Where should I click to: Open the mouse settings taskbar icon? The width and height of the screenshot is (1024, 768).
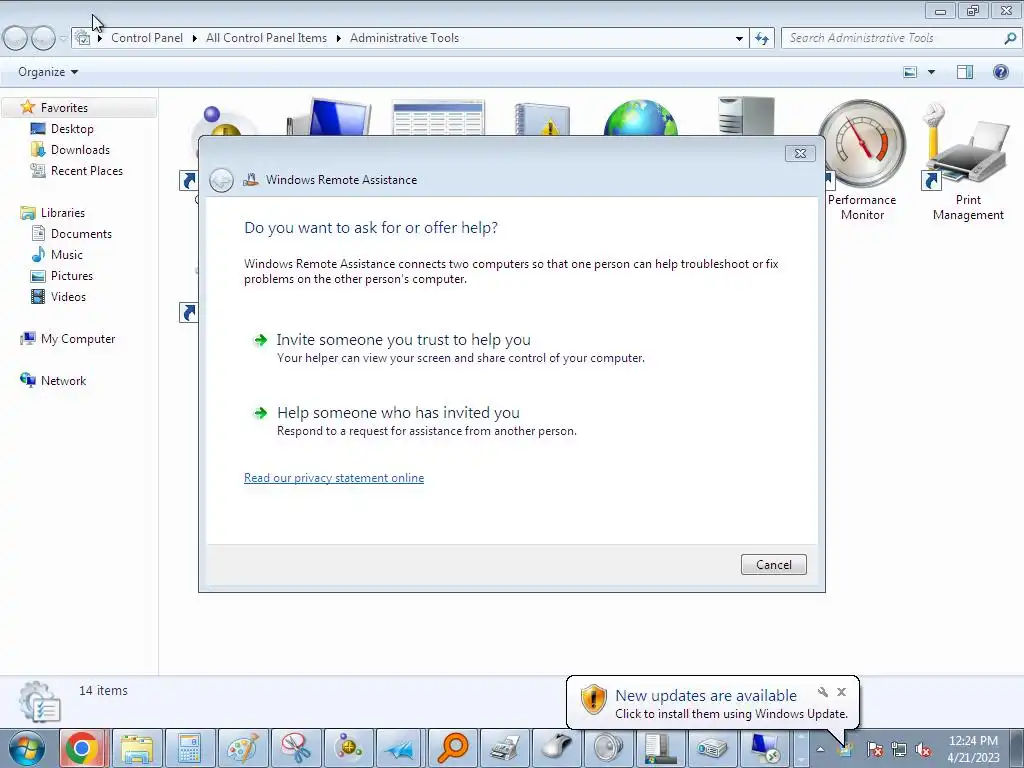[x=557, y=748]
